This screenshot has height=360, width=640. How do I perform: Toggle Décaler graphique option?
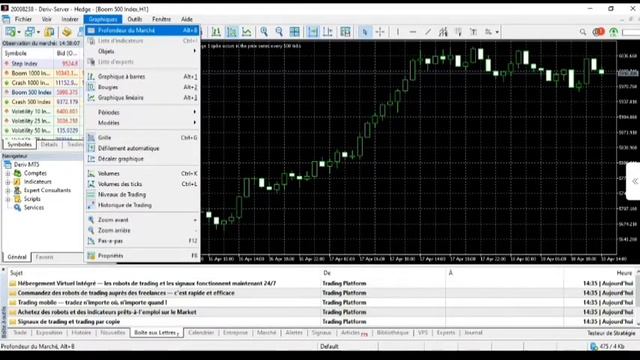tap(142, 159)
